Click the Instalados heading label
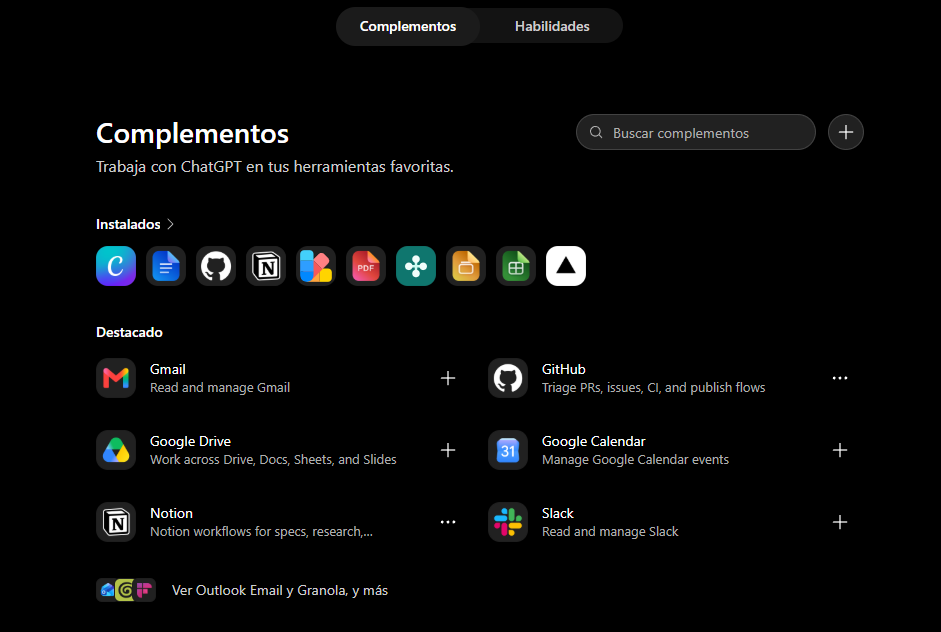Screen dimensions: 941x632 pyautogui.click(x=128, y=224)
